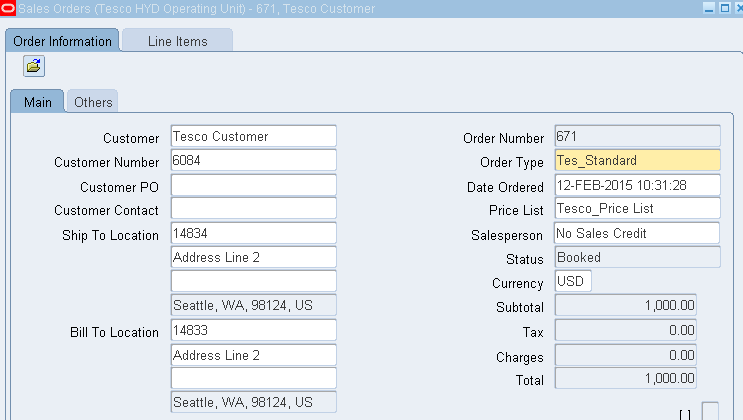The height and width of the screenshot is (420, 743).
Task: Click the Tax field value 0.00
Action: click(x=625, y=330)
